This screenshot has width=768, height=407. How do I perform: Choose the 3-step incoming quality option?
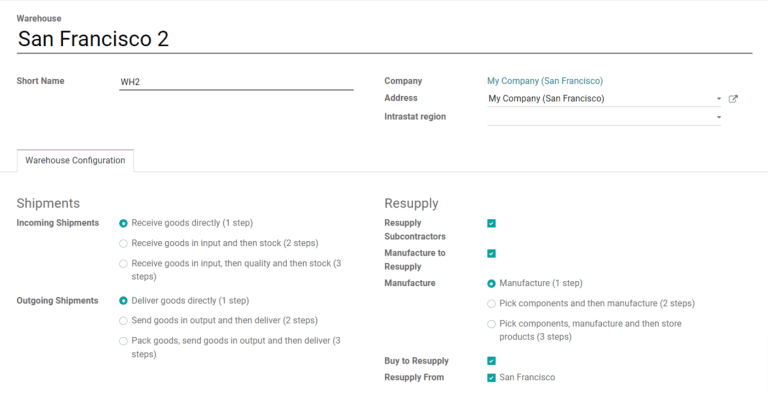coord(123,263)
